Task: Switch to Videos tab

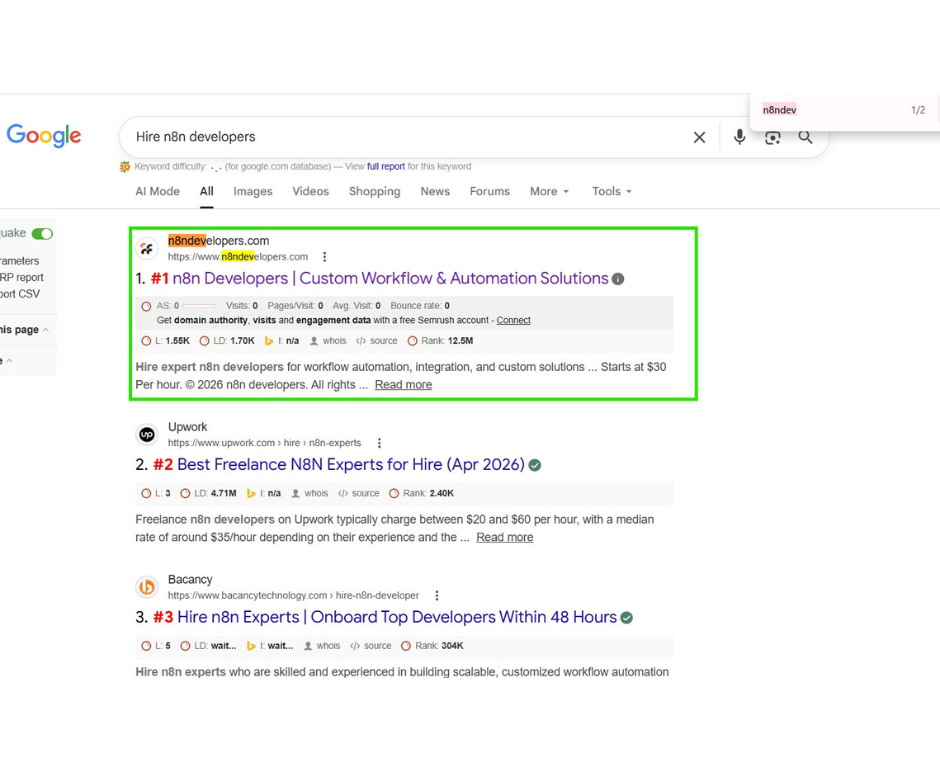Action: tap(311, 191)
